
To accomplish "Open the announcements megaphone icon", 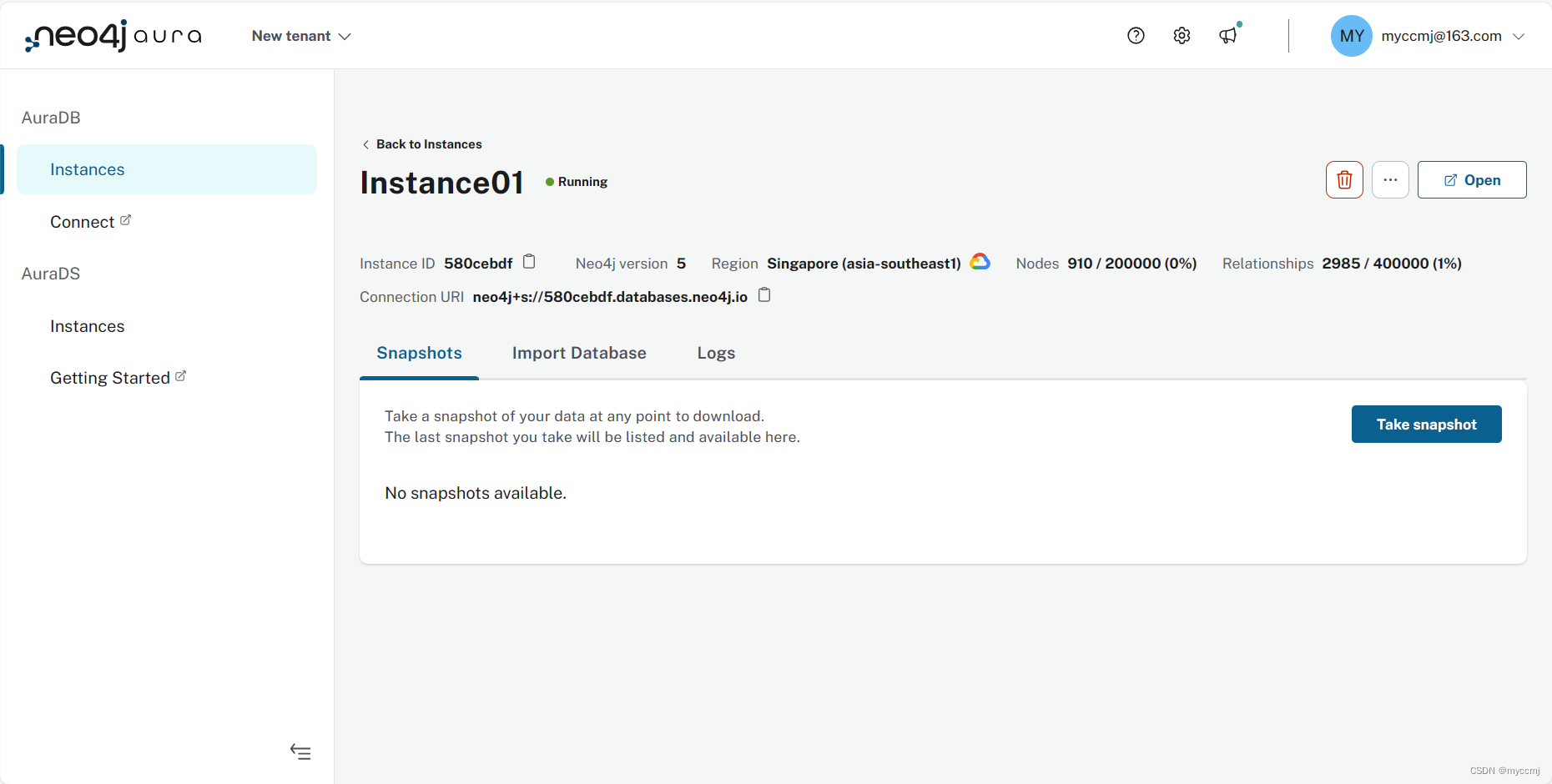I will pyautogui.click(x=1228, y=36).
